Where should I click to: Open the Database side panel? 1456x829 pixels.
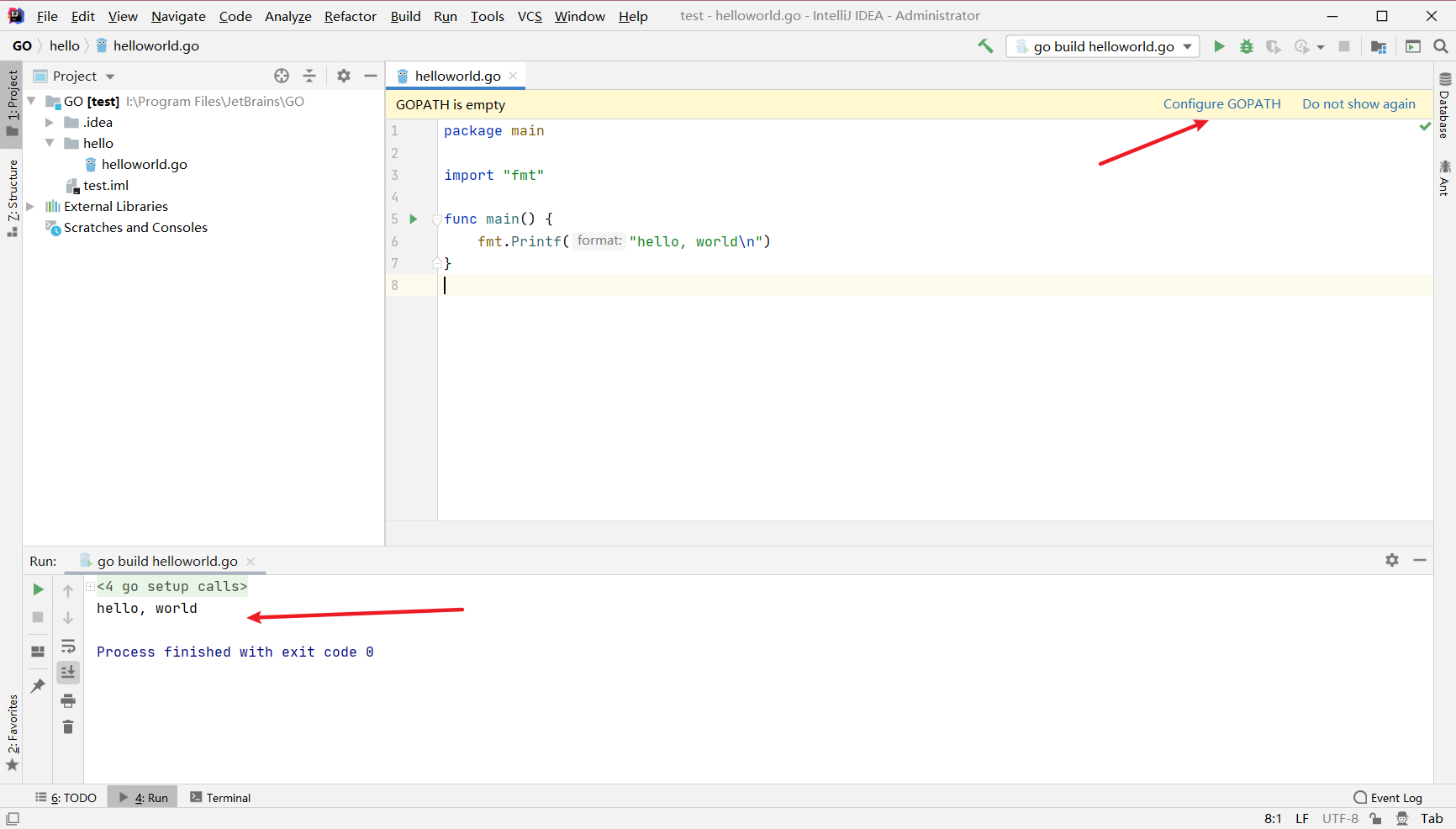[x=1444, y=105]
